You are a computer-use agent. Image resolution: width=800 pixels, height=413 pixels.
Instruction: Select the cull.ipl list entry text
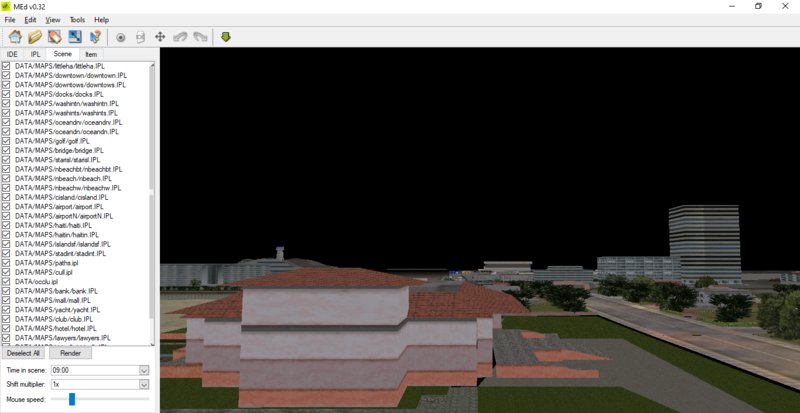[x=43, y=272]
